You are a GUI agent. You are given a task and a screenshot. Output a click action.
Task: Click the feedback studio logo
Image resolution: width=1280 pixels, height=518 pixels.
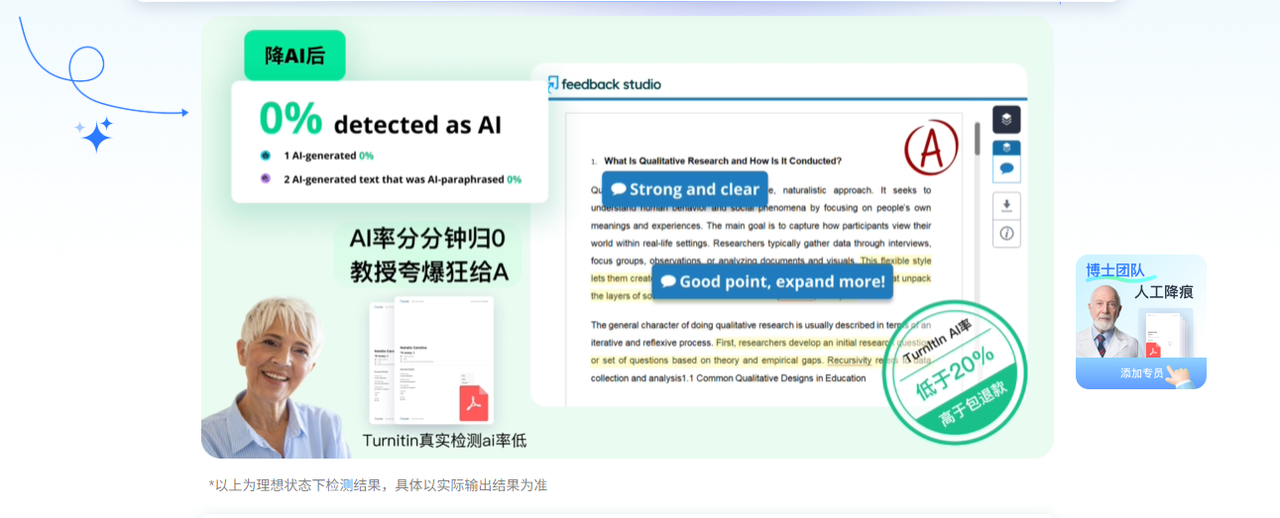pyautogui.click(x=605, y=84)
